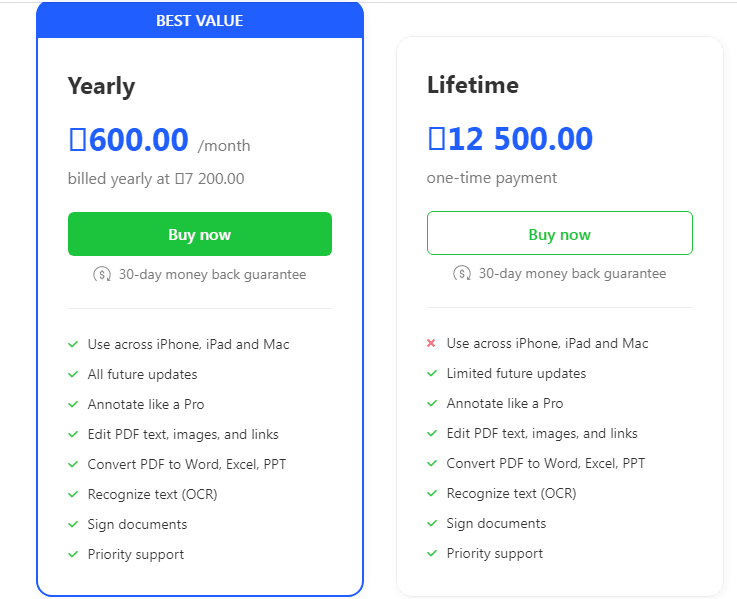
Task: Click the green Buy now button under Yearly
Action: [199, 235]
